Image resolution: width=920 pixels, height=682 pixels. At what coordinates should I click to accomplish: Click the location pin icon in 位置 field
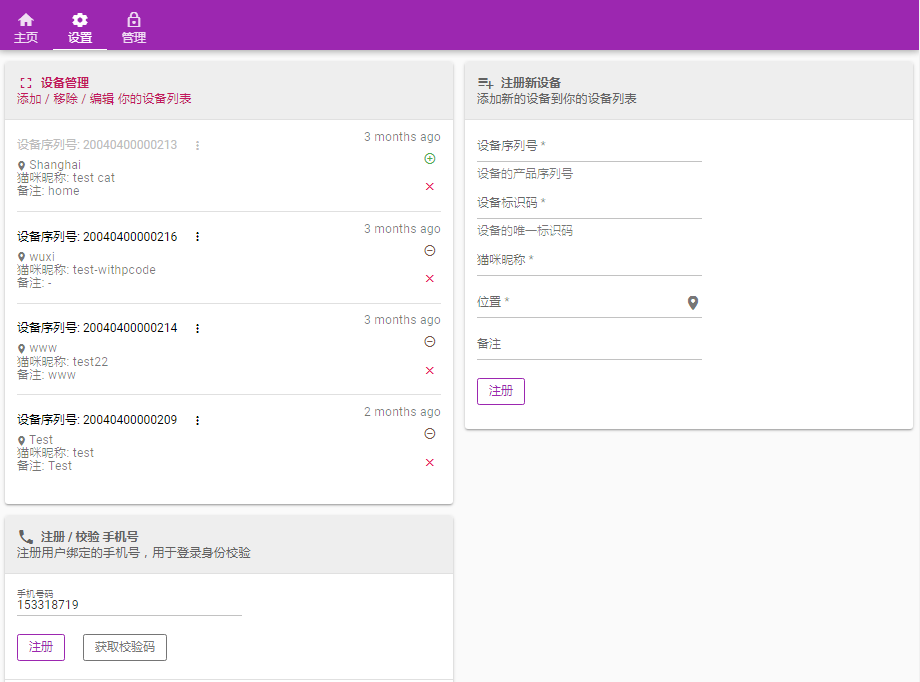(x=693, y=303)
